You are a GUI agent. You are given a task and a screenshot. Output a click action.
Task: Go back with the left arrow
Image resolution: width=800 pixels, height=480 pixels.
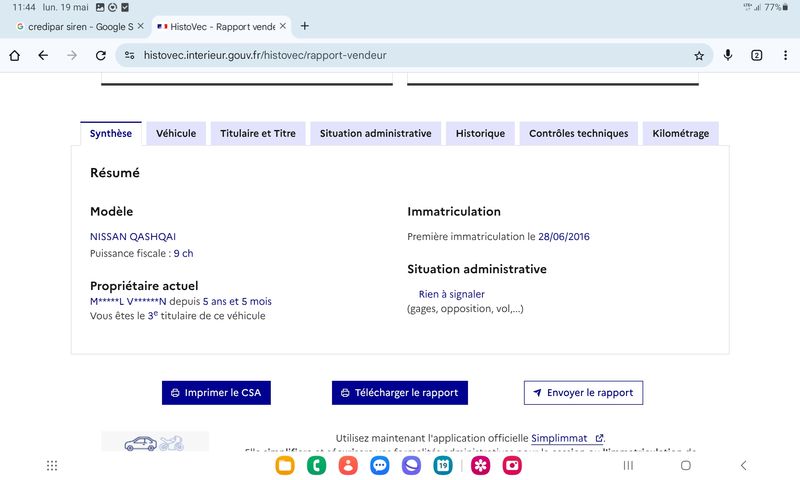43,55
